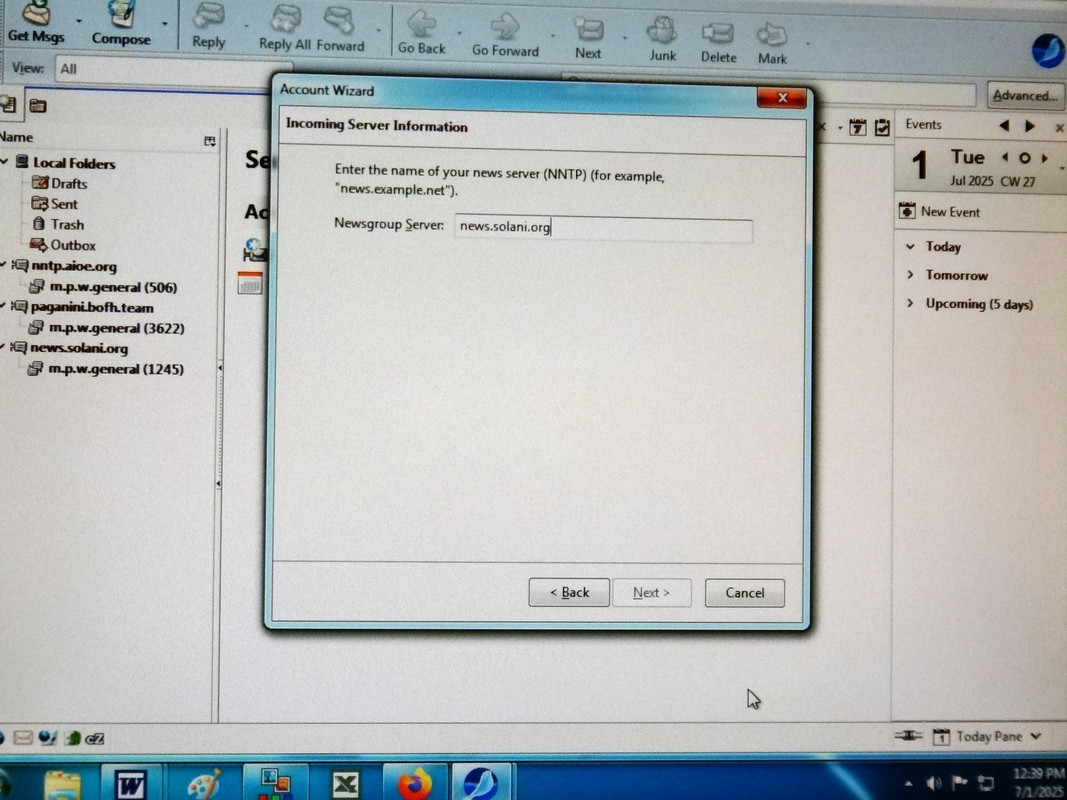1067x800 pixels.
Task: Close the Account Wizard dialog
Action: (x=782, y=98)
